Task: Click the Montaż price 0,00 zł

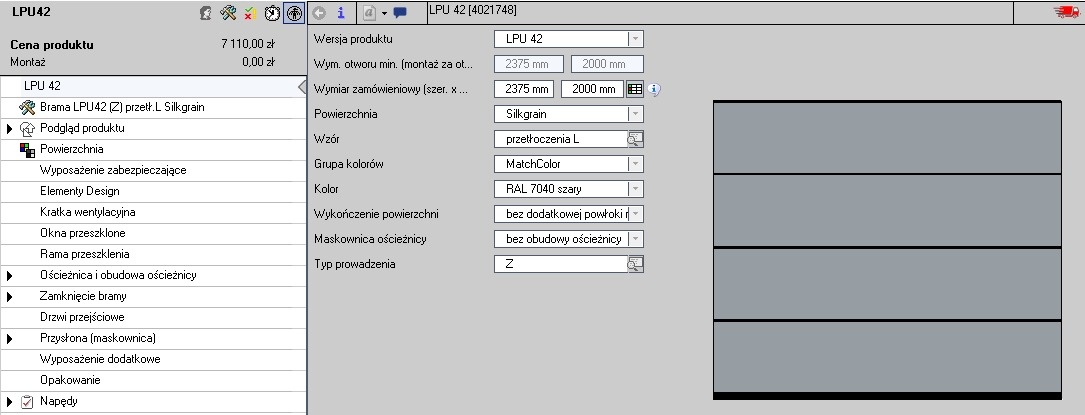Action: 259,62
